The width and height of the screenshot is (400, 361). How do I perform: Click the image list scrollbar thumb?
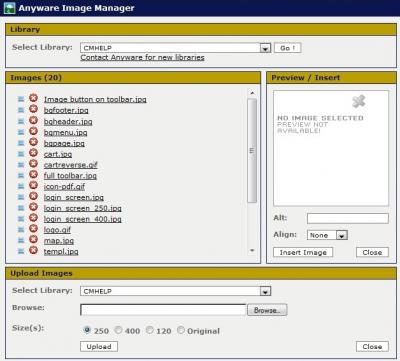[x=252, y=150]
